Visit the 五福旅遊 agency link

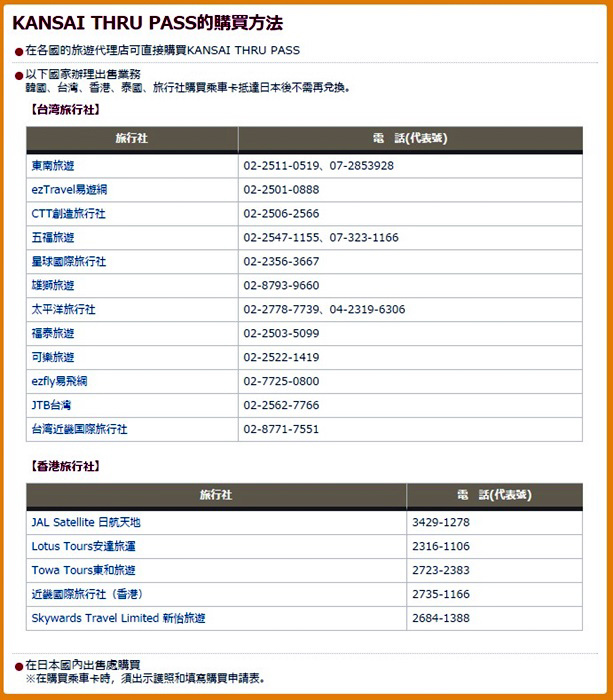coord(53,238)
